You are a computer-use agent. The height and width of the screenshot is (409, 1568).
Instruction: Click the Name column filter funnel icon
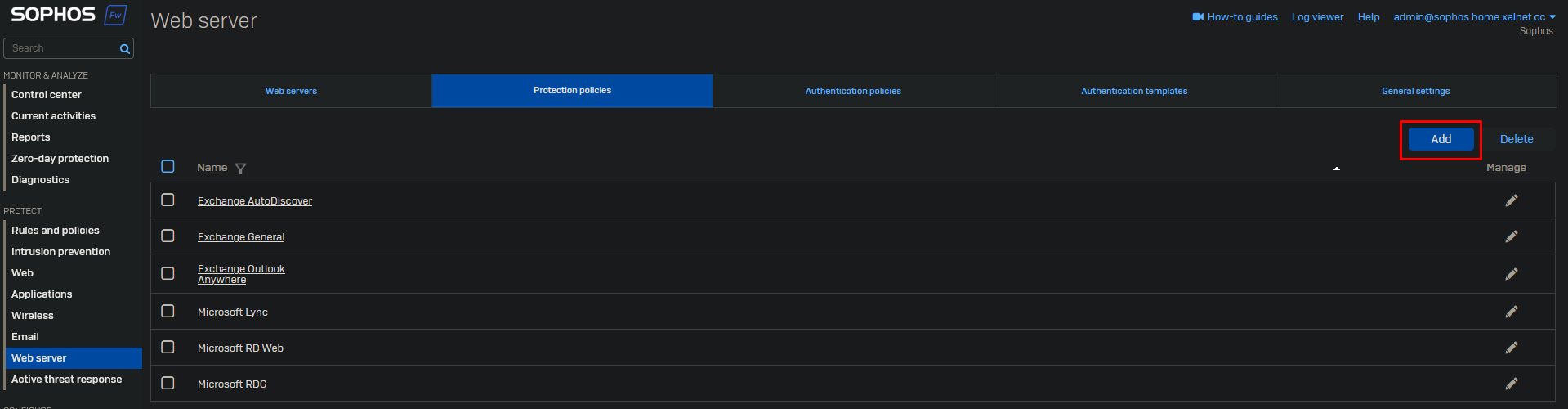click(240, 169)
